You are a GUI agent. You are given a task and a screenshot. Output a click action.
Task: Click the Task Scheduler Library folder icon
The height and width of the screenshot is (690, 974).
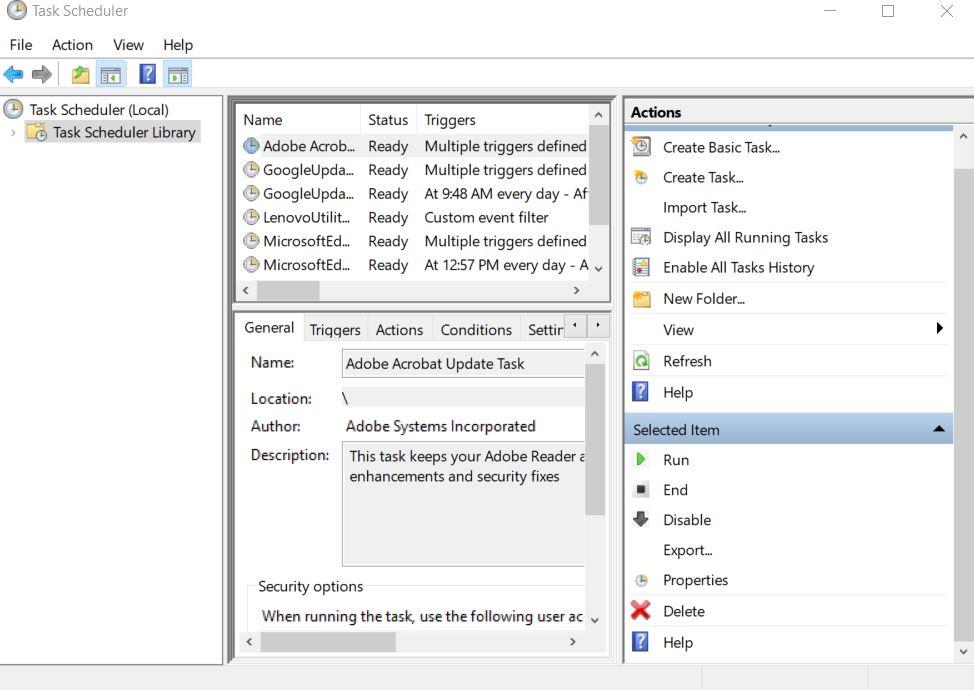37,132
